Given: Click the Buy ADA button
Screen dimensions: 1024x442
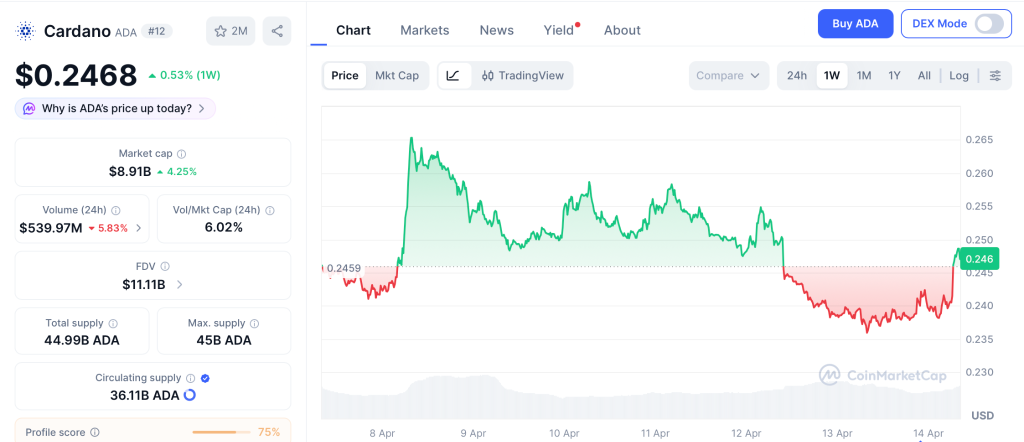Looking at the screenshot, I should (855, 24).
